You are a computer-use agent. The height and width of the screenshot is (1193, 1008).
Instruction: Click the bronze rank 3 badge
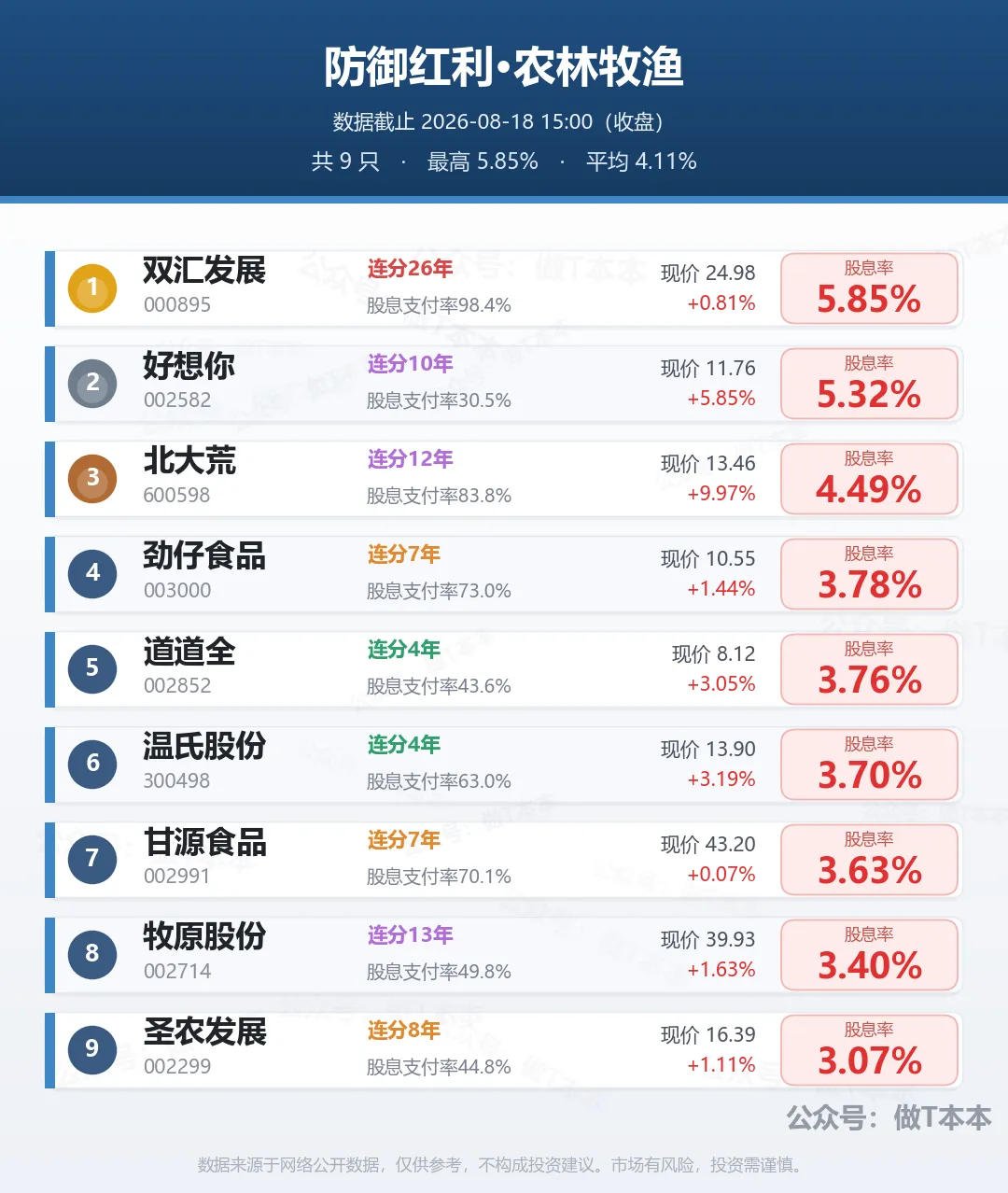(92, 478)
